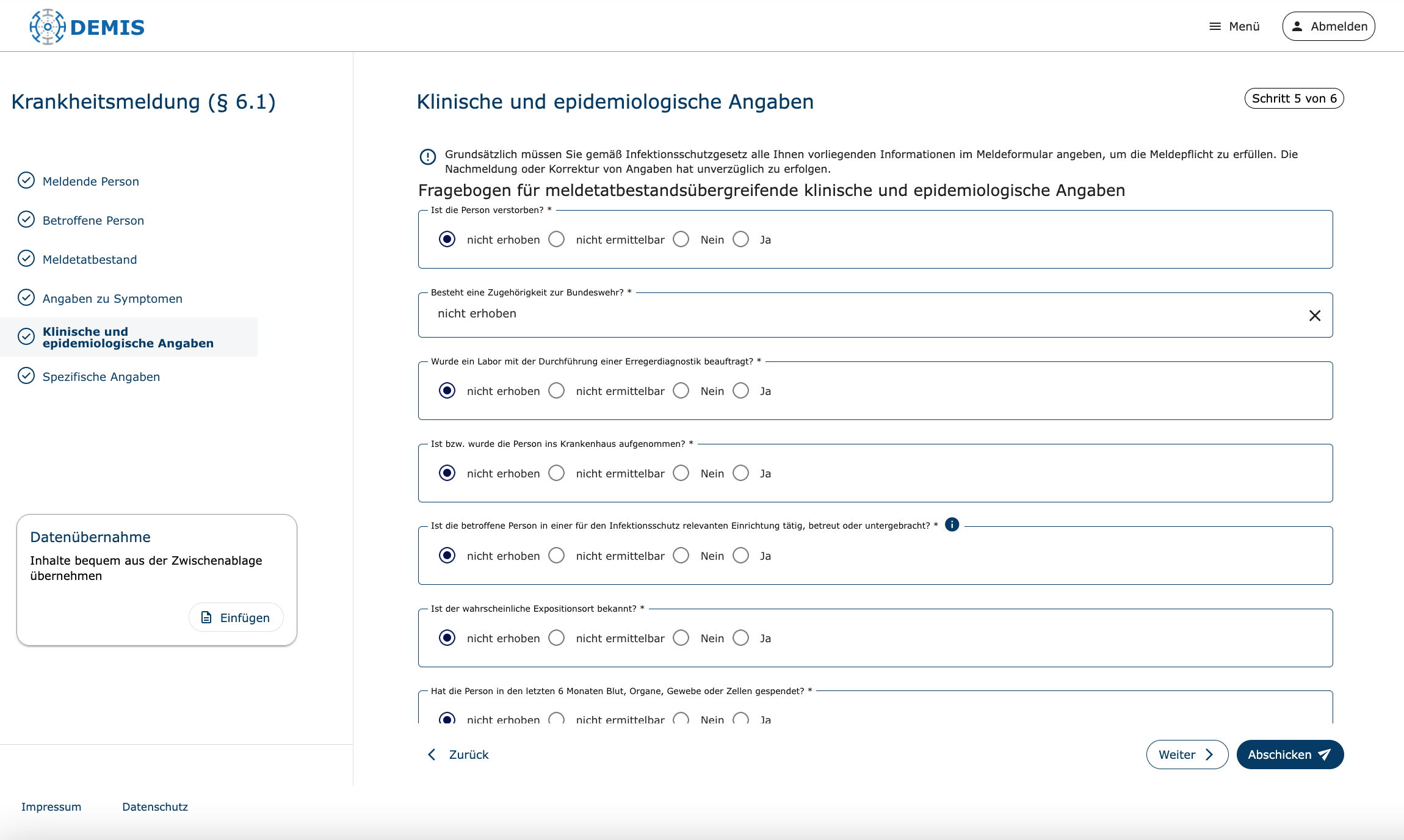Screen dimensions: 1404x840
Task: Clear the Bundeswehr field with X icon
Action: click(x=1314, y=315)
